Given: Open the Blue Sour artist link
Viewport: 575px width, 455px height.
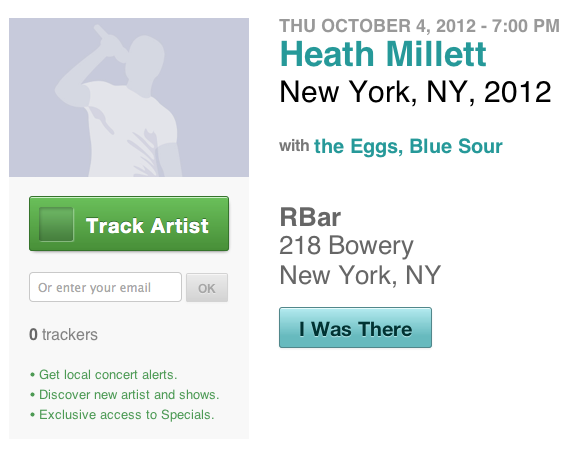Looking at the screenshot, I should (x=455, y=146).
